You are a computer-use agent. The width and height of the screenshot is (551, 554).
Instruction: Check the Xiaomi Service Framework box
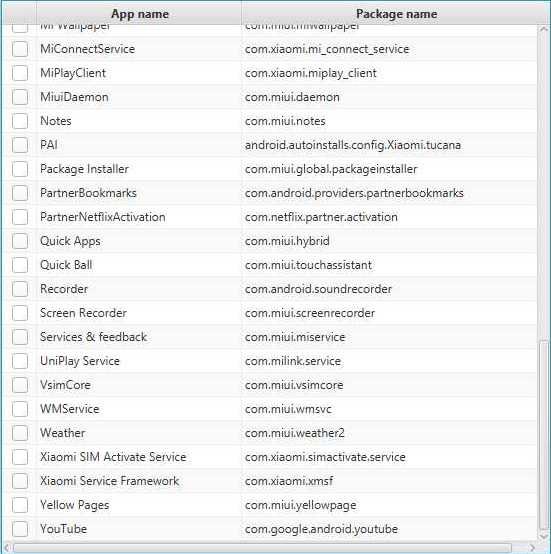(x=20, y=481)
